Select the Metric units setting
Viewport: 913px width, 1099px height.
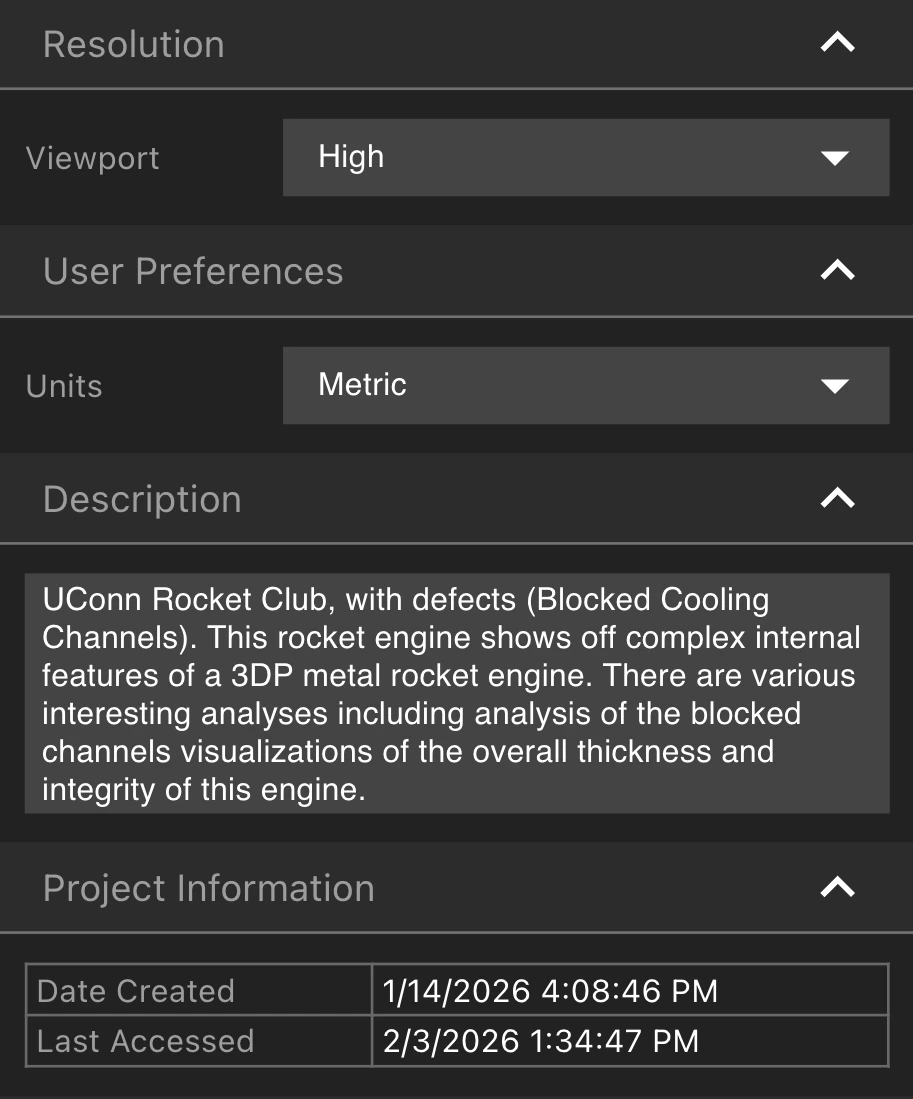point(586,386)
